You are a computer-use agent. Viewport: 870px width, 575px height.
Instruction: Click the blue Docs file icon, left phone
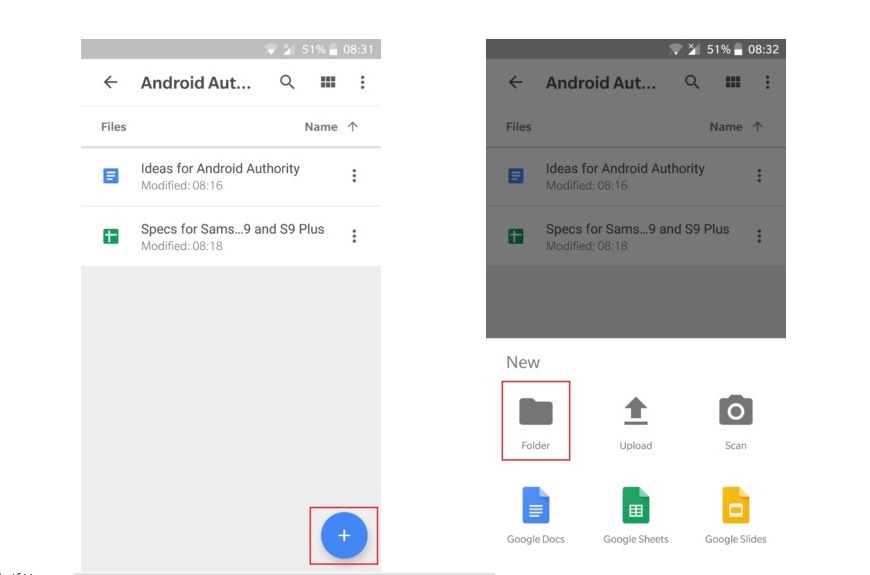coord(111,176)
